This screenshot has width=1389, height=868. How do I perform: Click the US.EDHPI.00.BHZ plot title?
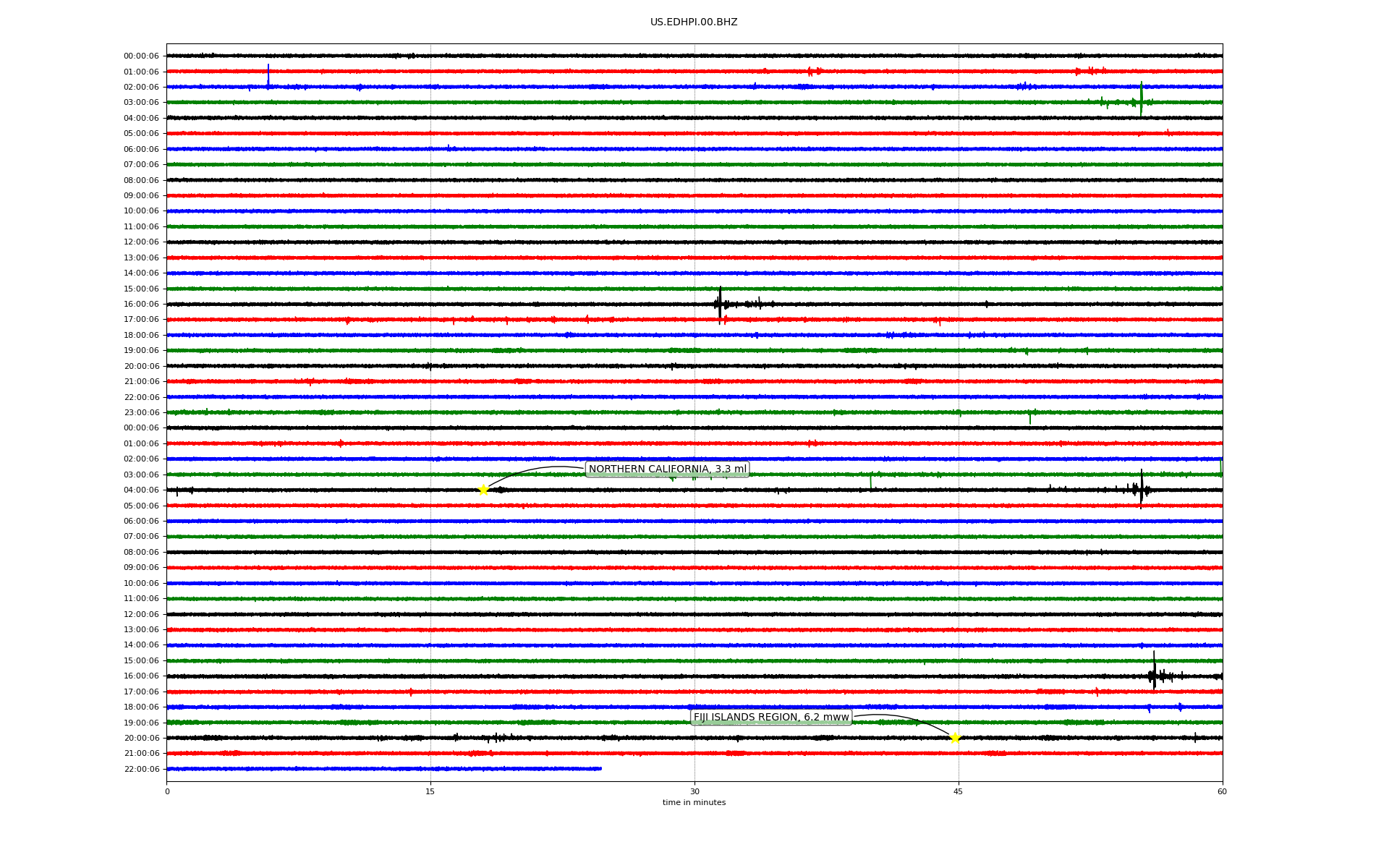click(x=694, y=22)
